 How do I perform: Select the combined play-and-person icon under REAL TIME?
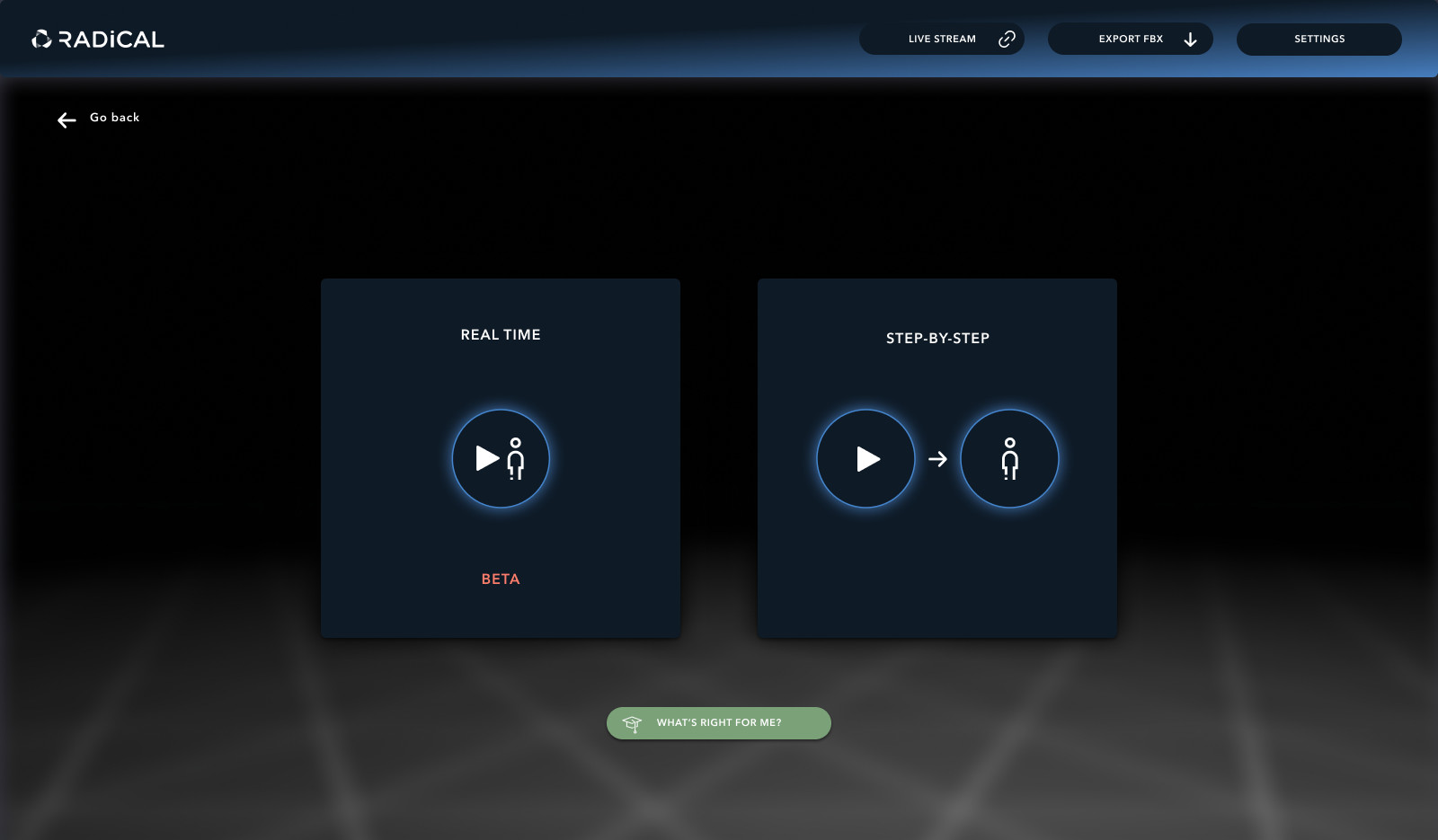point(501,458)
